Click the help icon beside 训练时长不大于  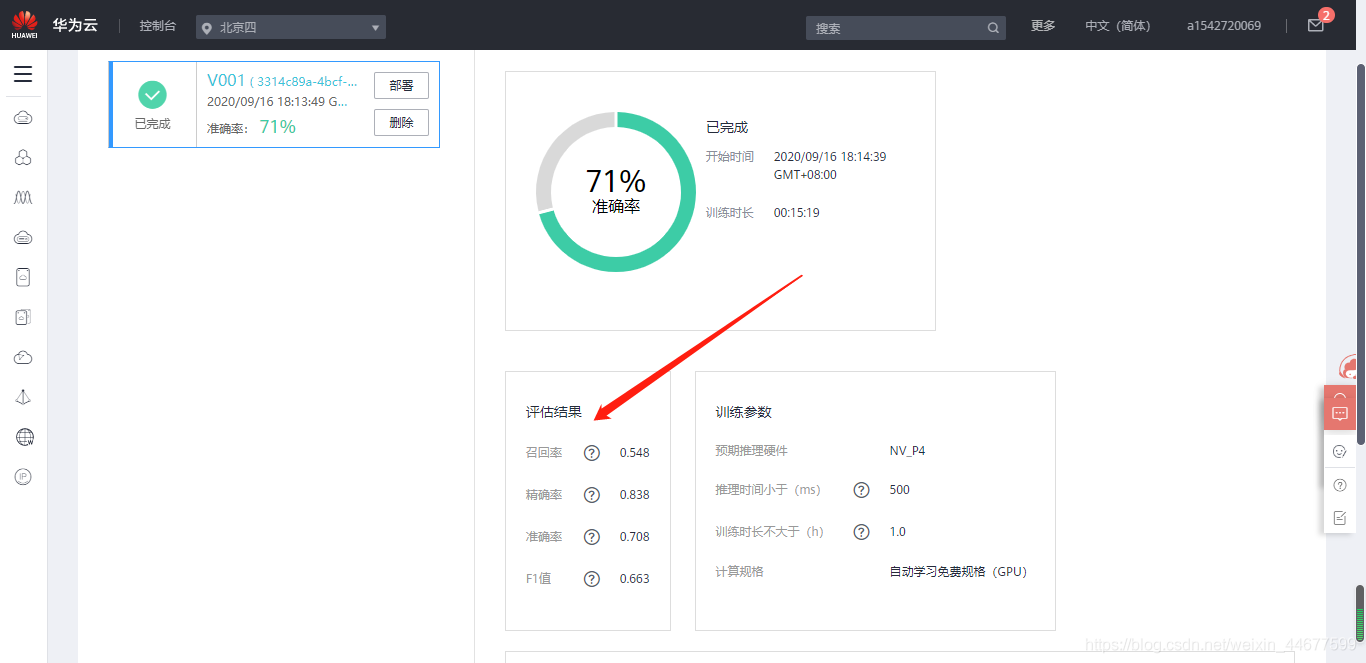(x=861, y=532)
